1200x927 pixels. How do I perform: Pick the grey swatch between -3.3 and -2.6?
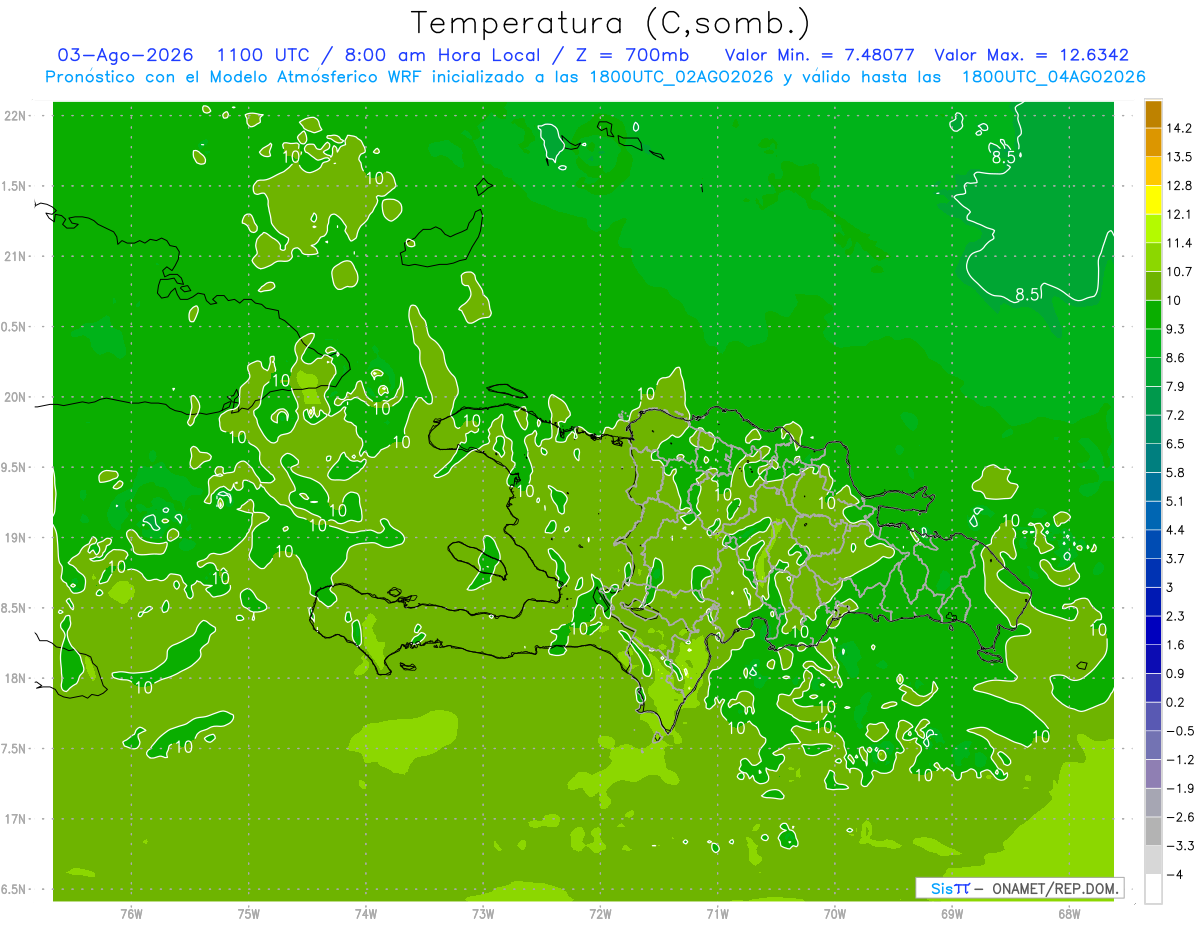click(x=1153, y=831)
